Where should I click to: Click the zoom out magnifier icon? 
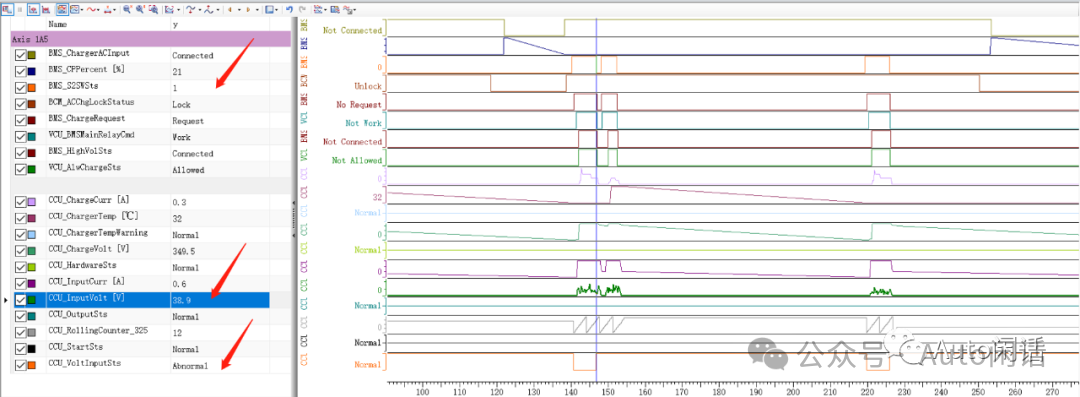(x=141, y=10)
